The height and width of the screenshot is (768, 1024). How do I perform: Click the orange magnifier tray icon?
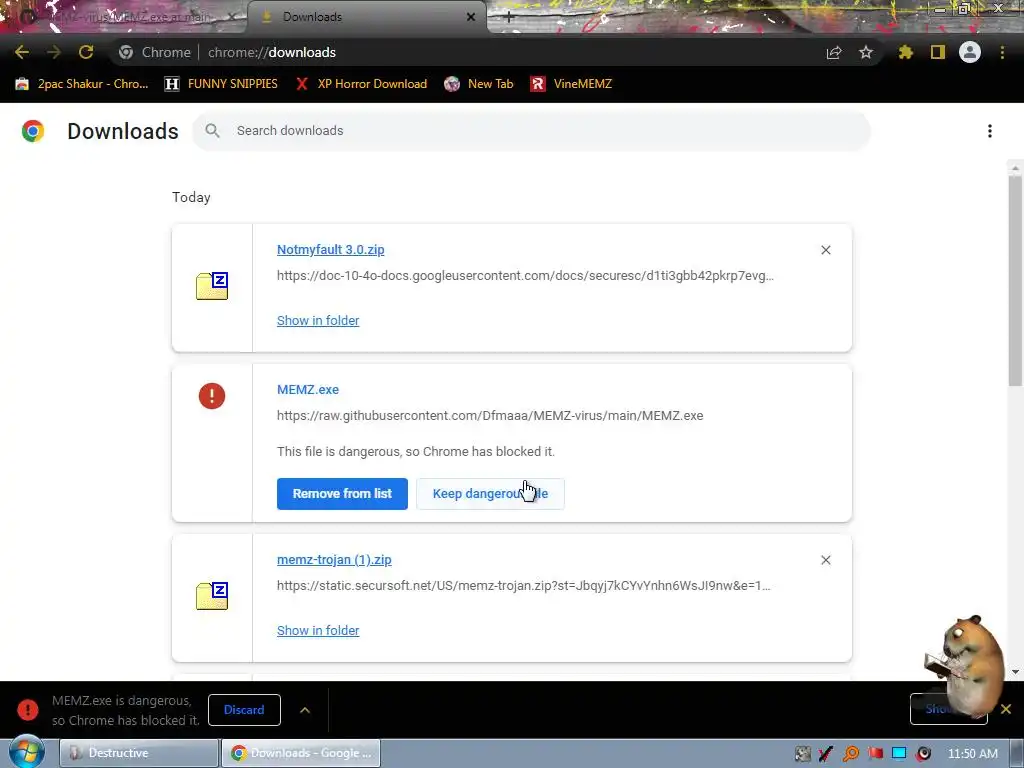(x=851, y=754)
